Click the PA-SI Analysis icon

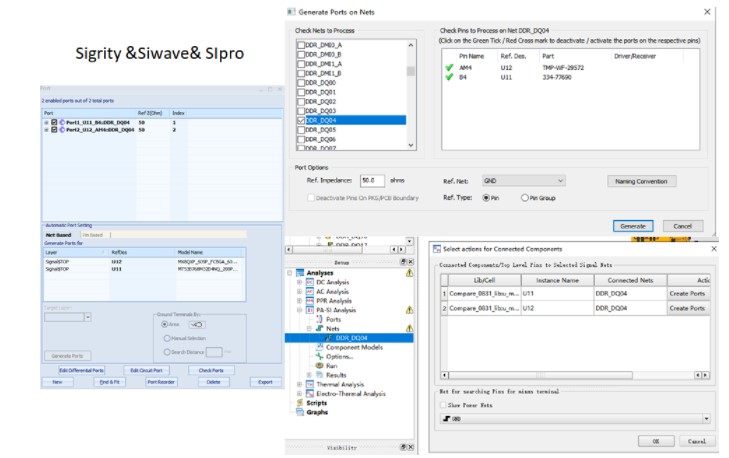(310, 310)
